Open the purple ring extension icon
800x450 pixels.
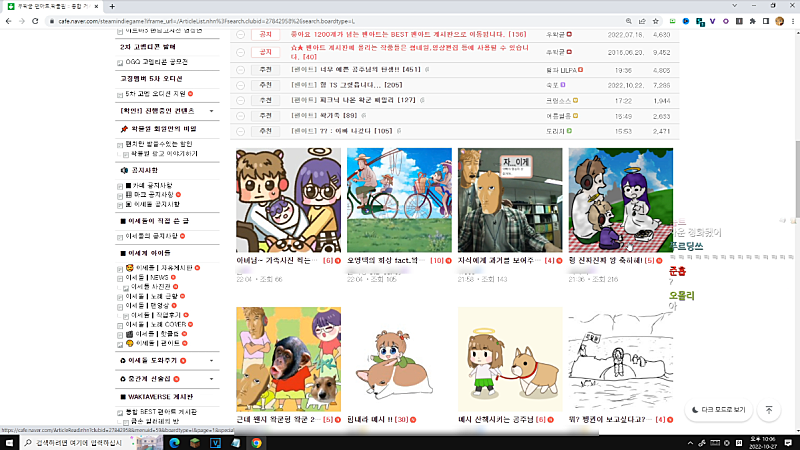click(726, 21)
